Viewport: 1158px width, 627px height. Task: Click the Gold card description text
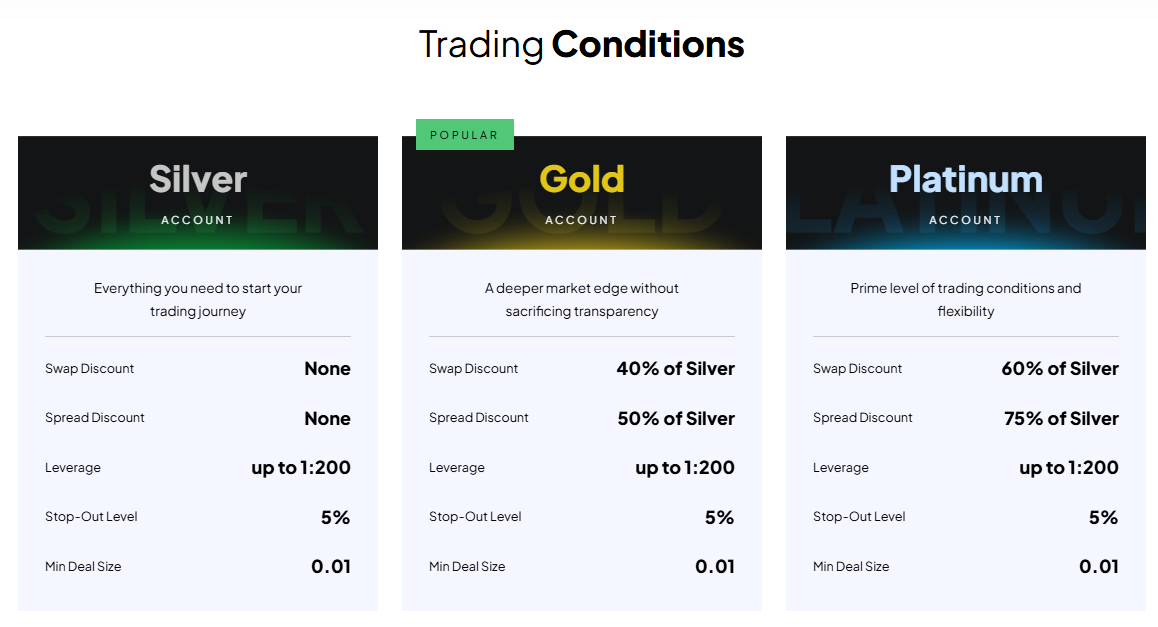[581, 299]
